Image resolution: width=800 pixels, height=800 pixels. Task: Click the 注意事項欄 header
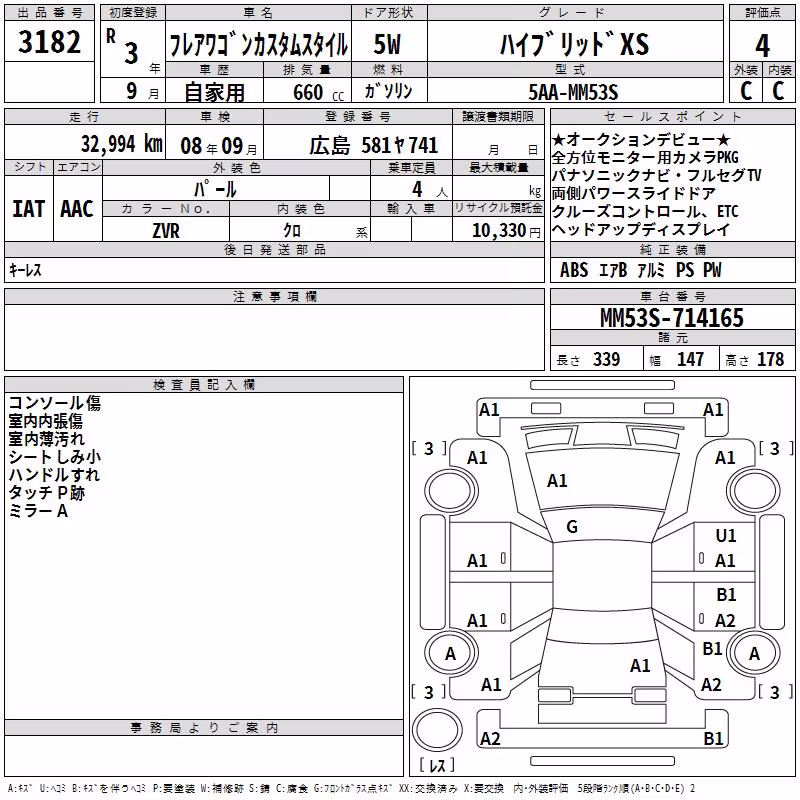275,296
